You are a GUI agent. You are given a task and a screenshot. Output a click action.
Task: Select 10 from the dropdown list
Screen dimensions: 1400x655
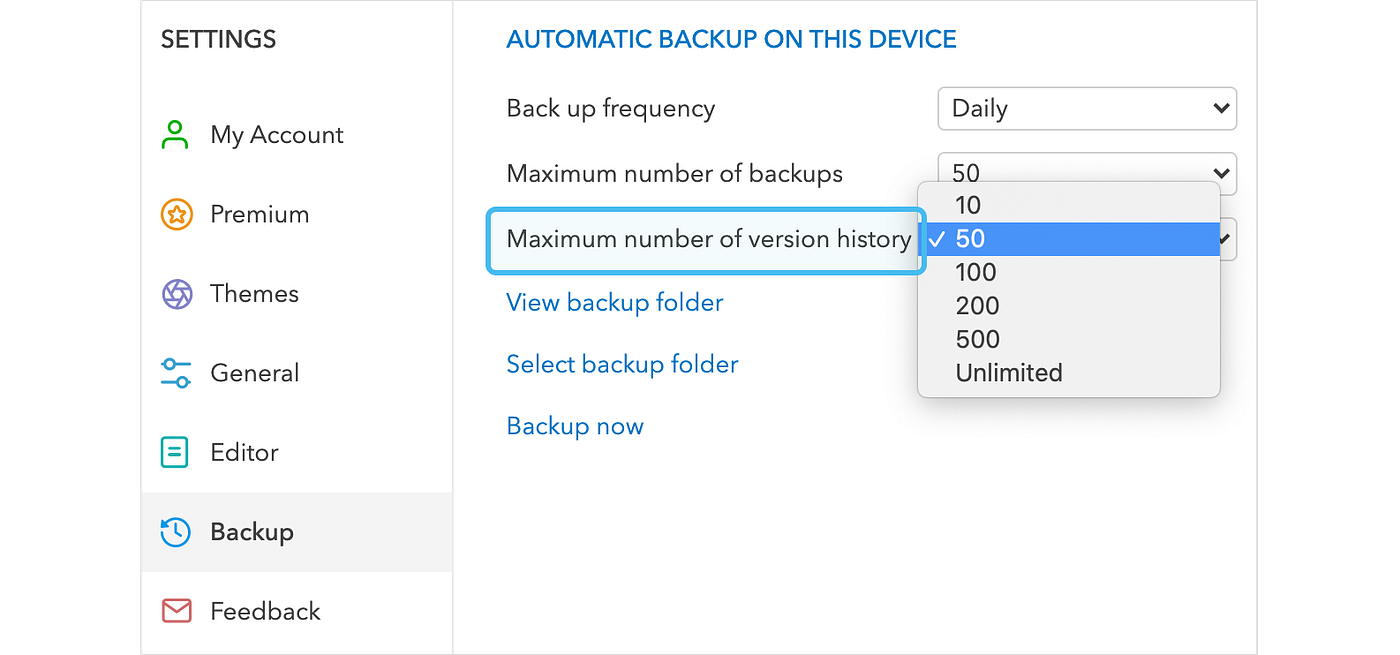point(968,206)
